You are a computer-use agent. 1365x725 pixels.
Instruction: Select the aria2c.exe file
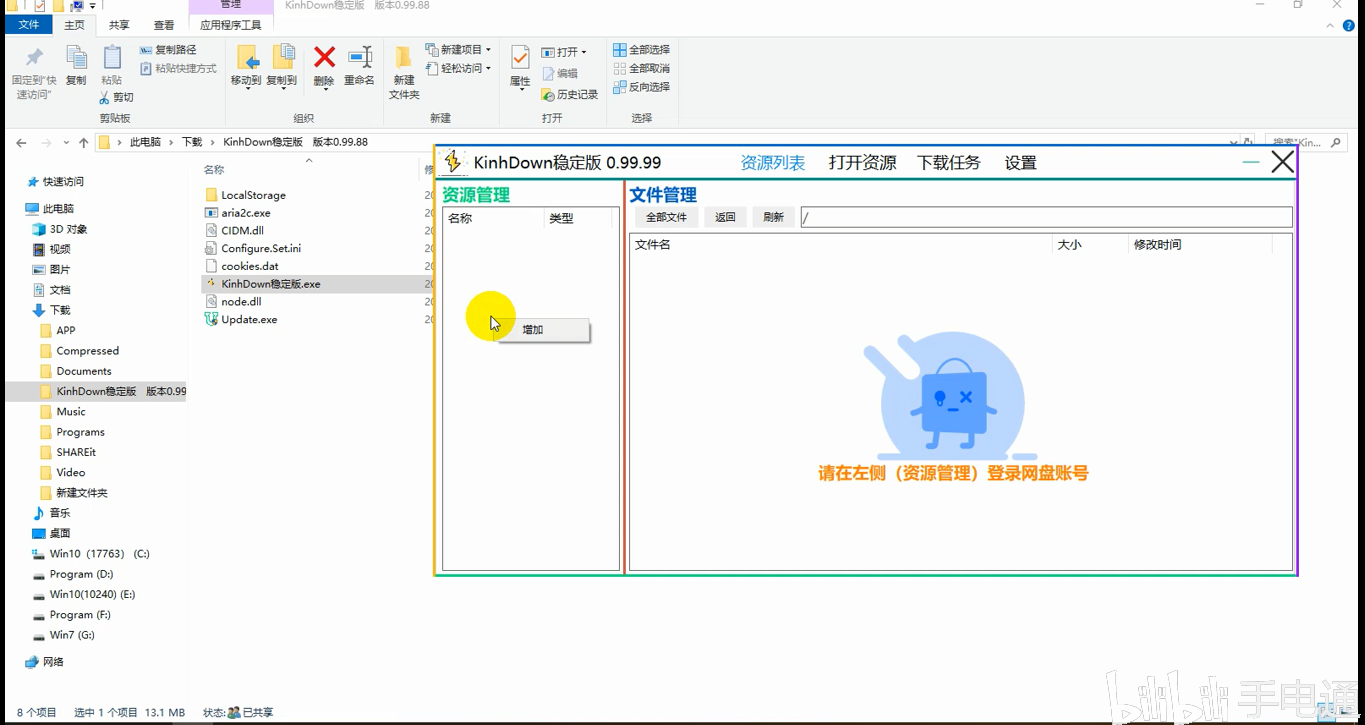tap(237, 213)
